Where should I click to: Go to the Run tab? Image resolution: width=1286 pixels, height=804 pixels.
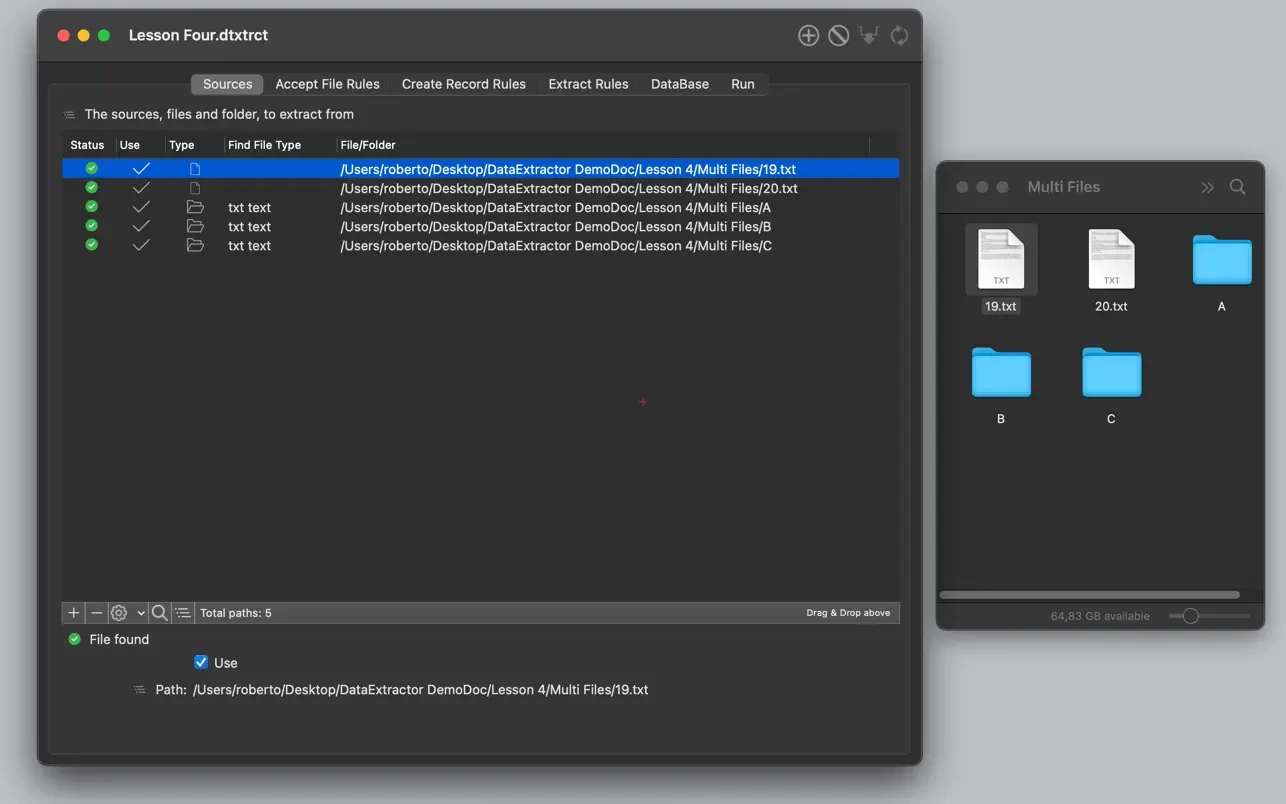pyautogui.click(x=742, y=84)
